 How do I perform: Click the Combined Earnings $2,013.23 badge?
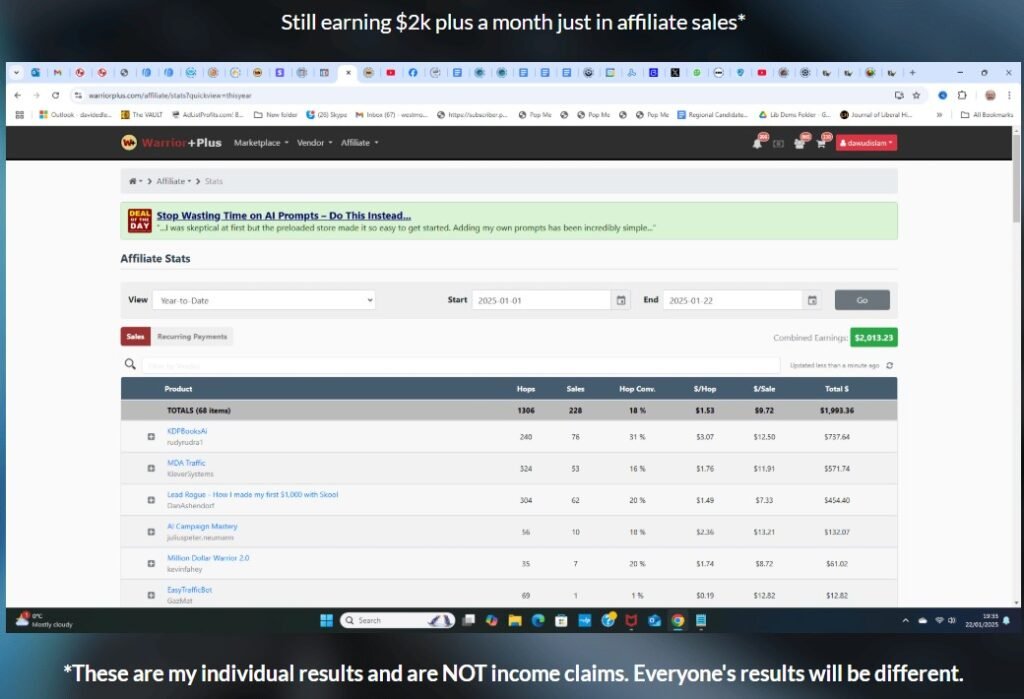[x=874, y=338]
